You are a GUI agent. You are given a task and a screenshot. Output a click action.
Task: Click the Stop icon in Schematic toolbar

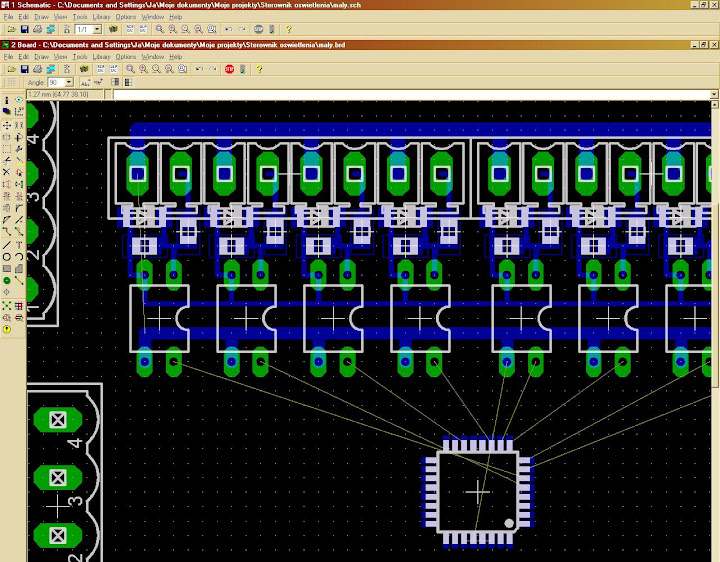(x=259, y=29)
